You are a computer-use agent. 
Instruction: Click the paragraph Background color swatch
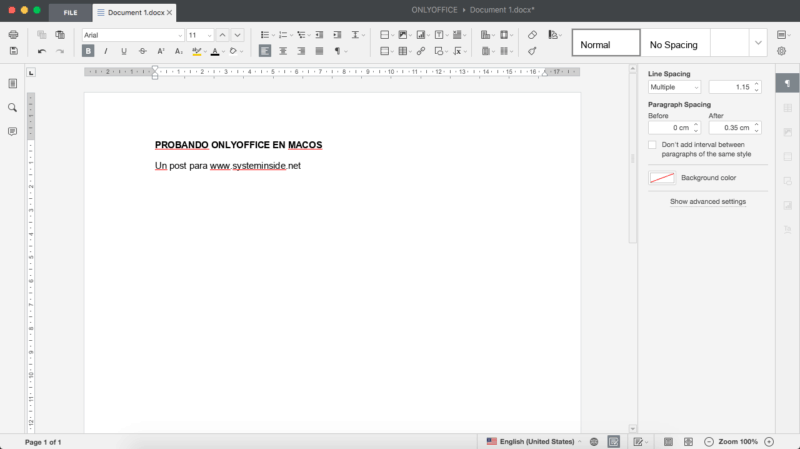(x=662, y=178)
